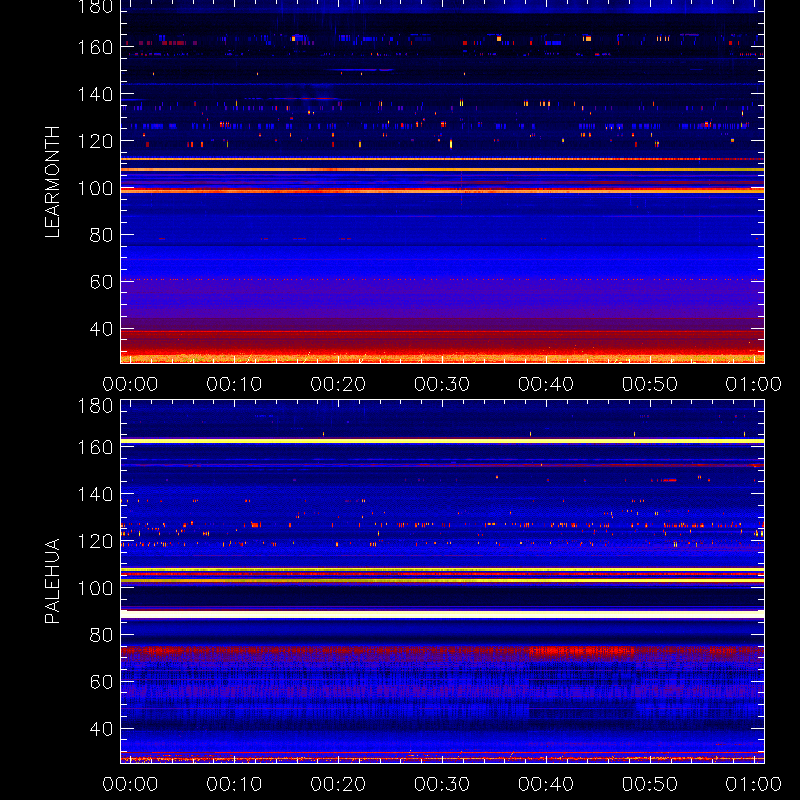Select the 140 tick label on LEARMONTH plot
This screenshot has width=800, height=800.
95,94
